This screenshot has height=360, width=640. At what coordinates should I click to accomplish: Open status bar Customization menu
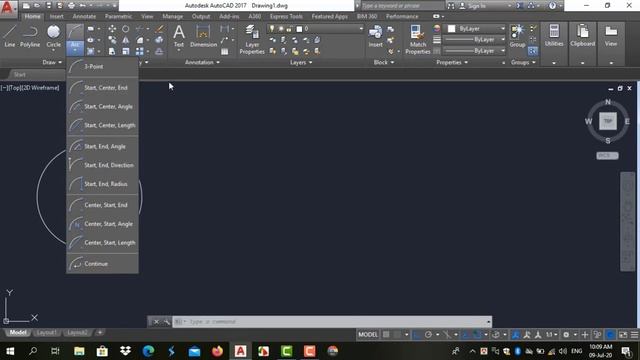634,335
